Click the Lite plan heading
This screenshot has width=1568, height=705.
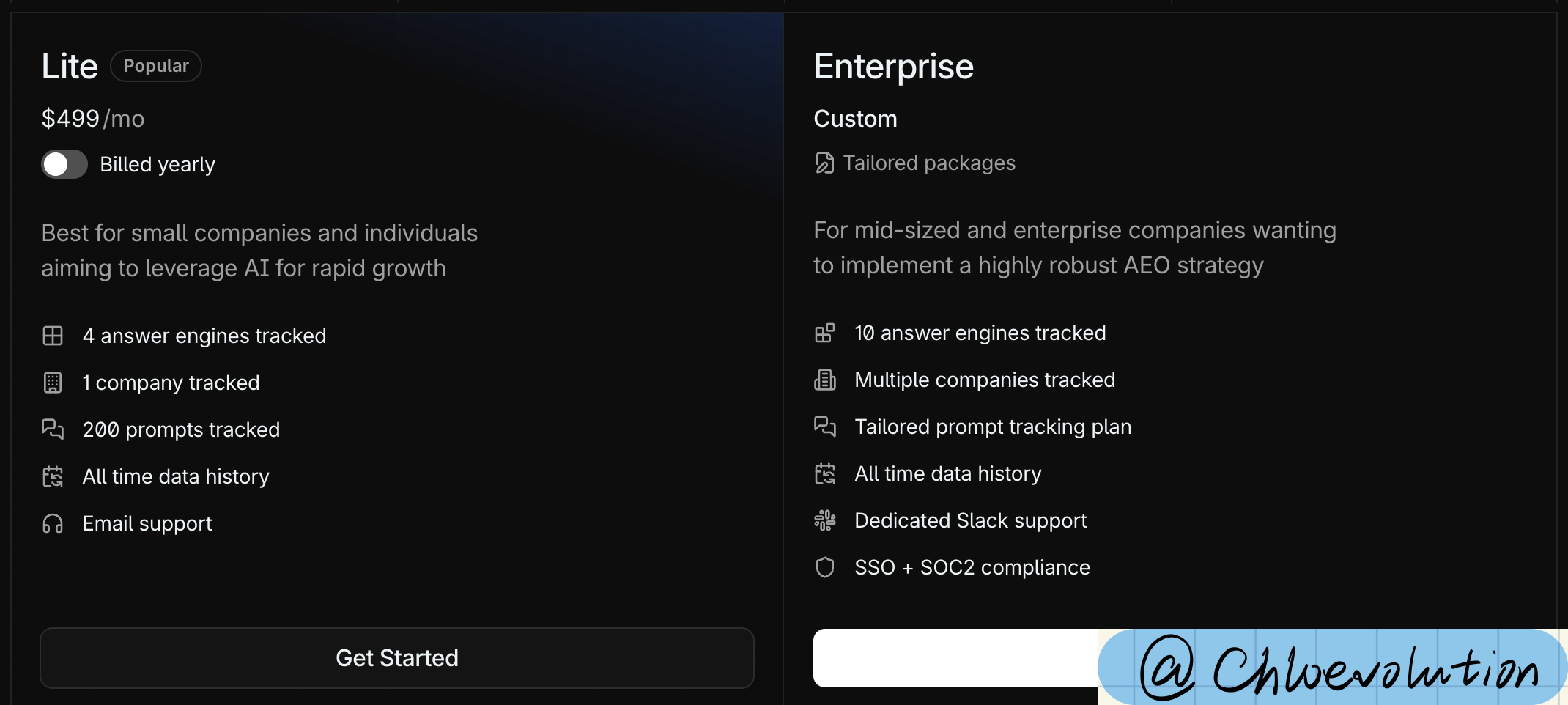click(70, 66)
